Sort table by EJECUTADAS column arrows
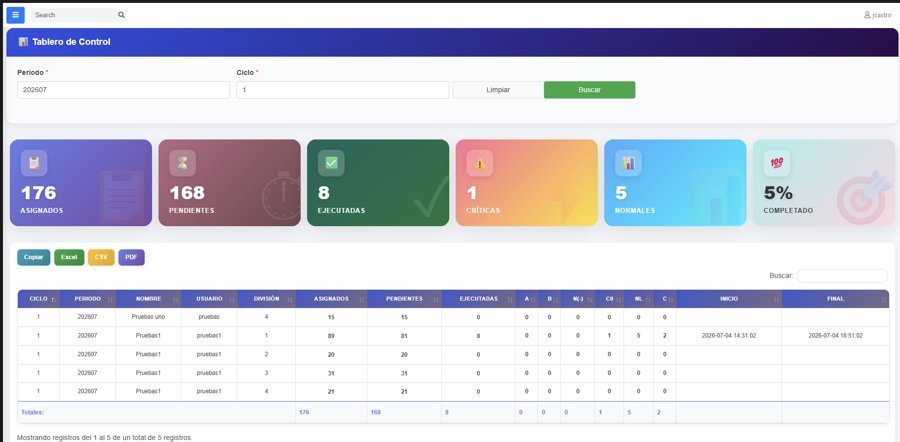 tap(510, 299)
